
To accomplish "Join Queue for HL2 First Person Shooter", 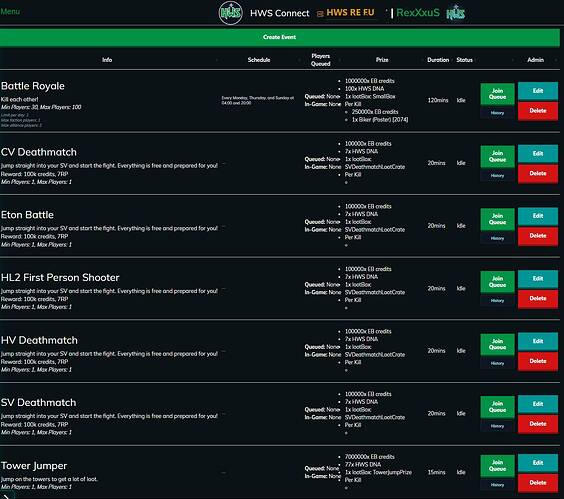I will pos(497,282).
